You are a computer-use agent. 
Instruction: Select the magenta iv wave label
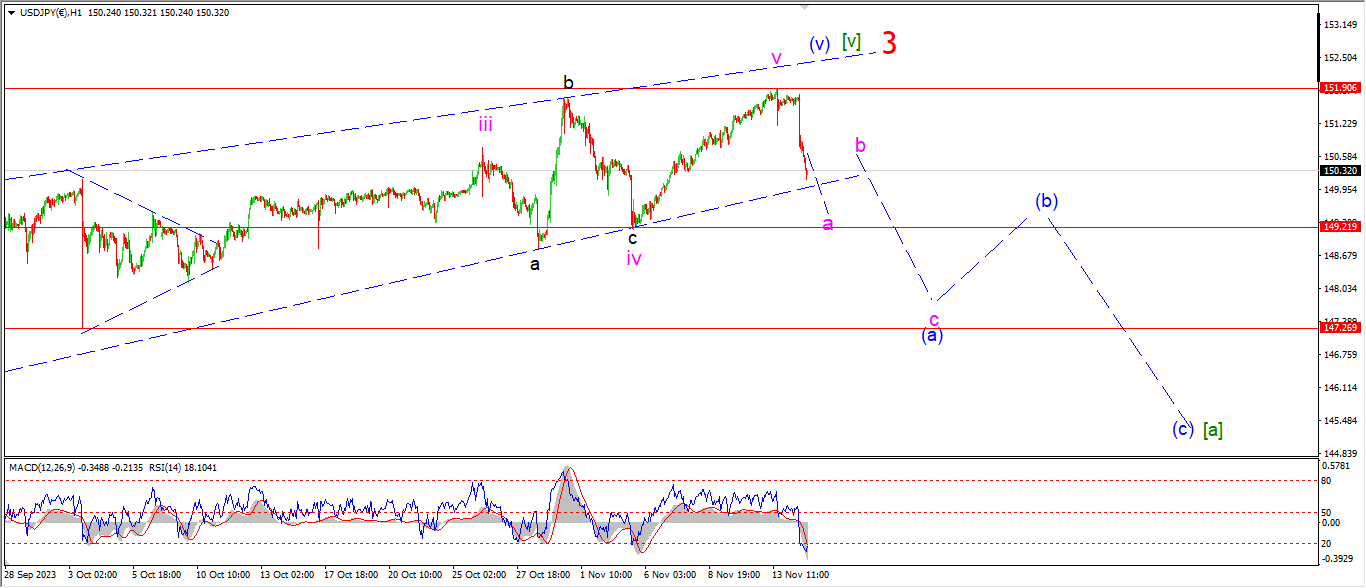tap(634, 259)
